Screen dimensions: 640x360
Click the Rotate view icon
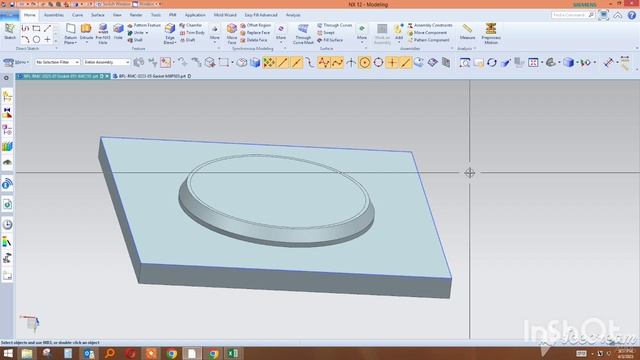pyautogui.click(x=492, y=62)
